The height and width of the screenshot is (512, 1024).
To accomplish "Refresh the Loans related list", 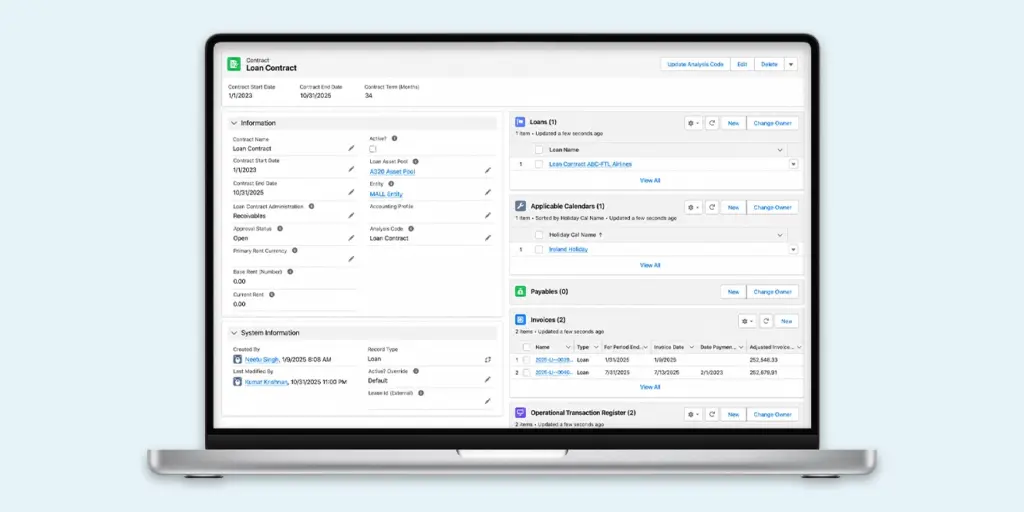I will pos(712,123).
